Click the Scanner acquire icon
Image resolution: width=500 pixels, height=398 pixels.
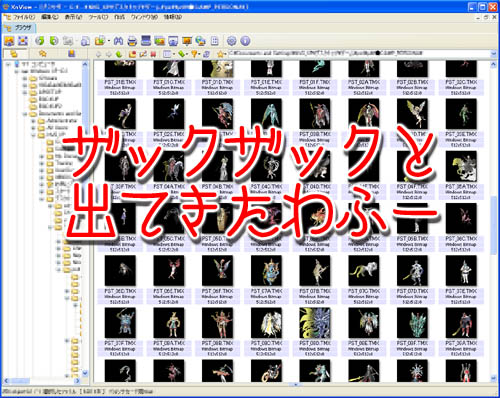pyautogui.click(x=146, y=41)
